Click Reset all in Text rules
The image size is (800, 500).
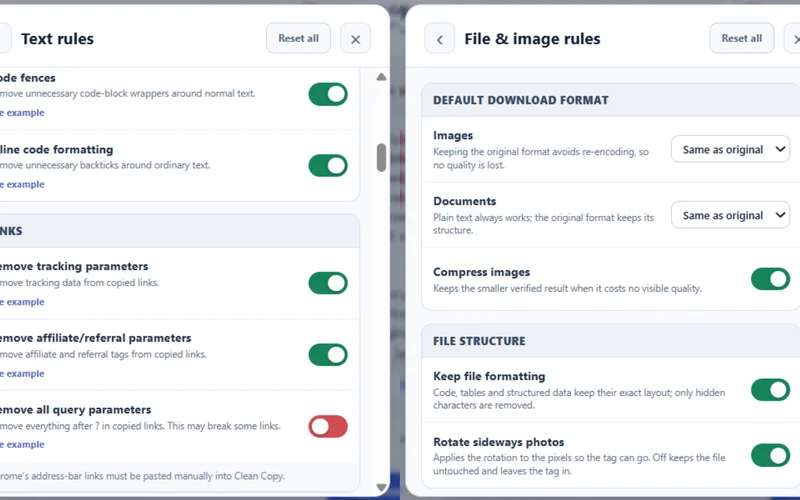click(298, 38)
